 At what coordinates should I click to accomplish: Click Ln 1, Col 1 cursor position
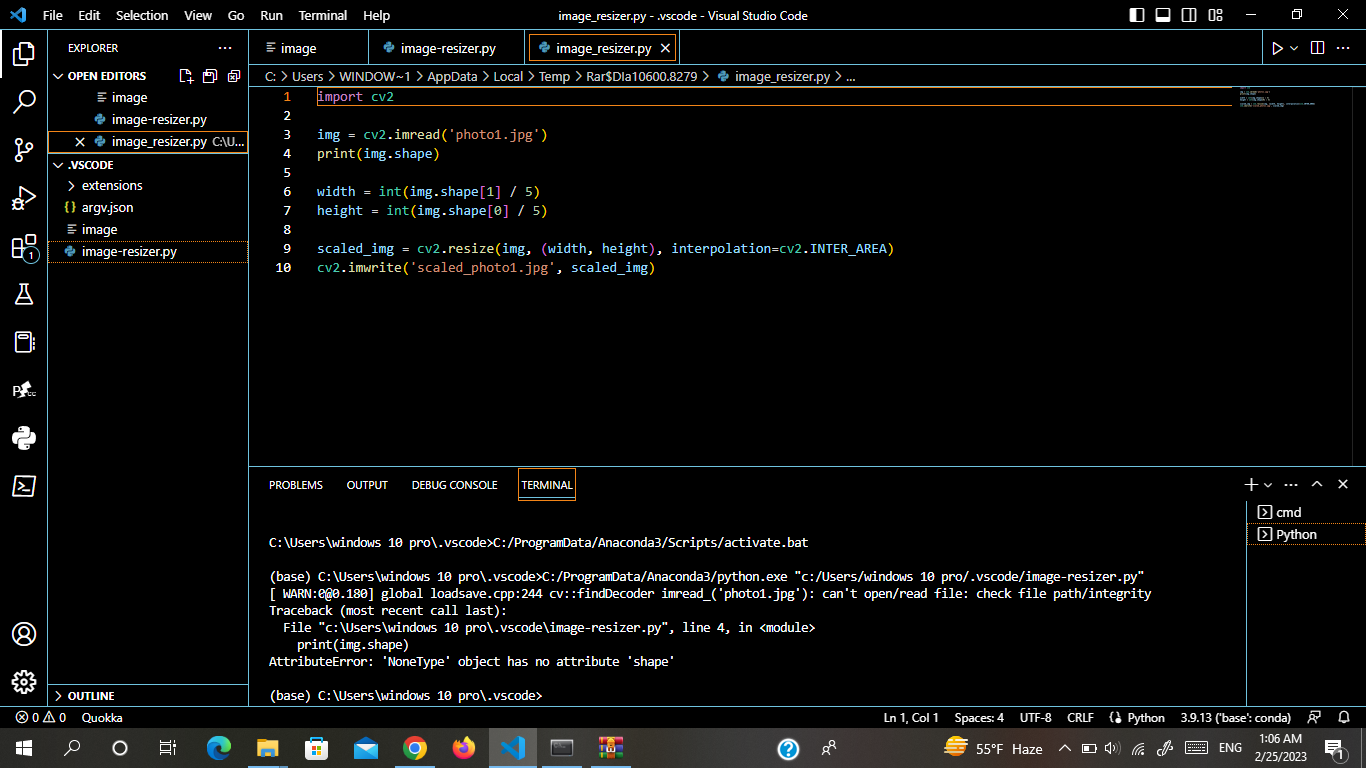(x=911, y=717)
